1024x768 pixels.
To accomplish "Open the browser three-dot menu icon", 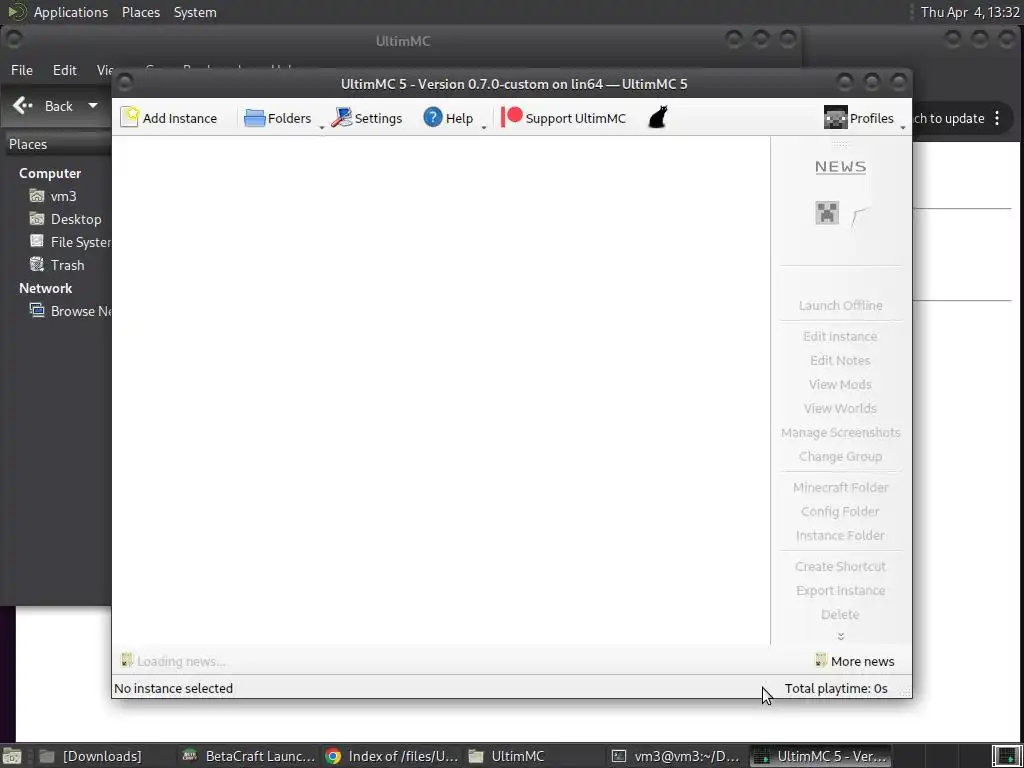I will click(997, 118).
